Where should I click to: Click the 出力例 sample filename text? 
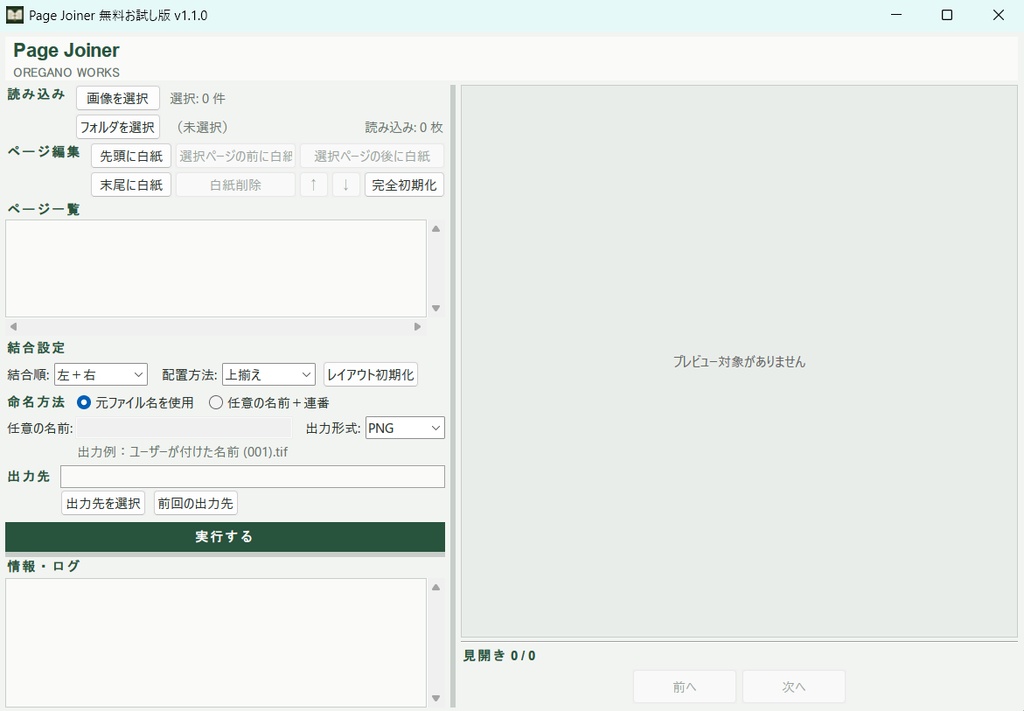coord(183,452)
